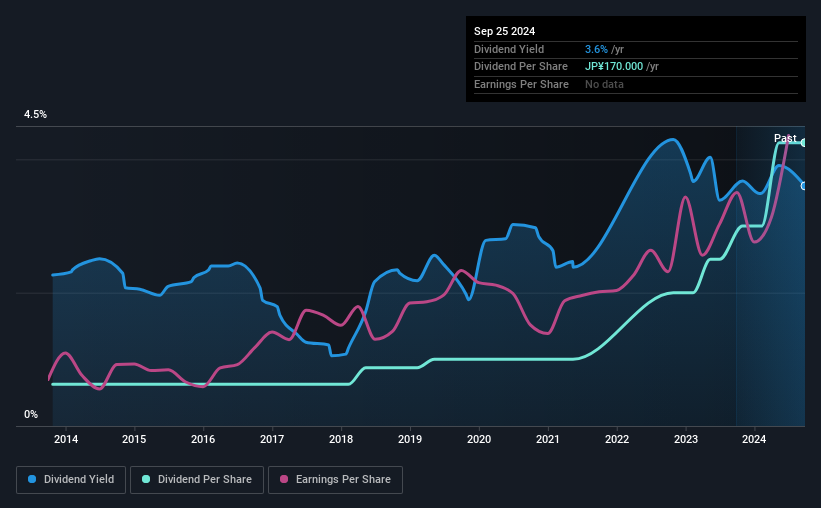Click the JP¥170.000 dividend value
The width and height of the screenshot is (821, 508).
click(x=614, y=67)
